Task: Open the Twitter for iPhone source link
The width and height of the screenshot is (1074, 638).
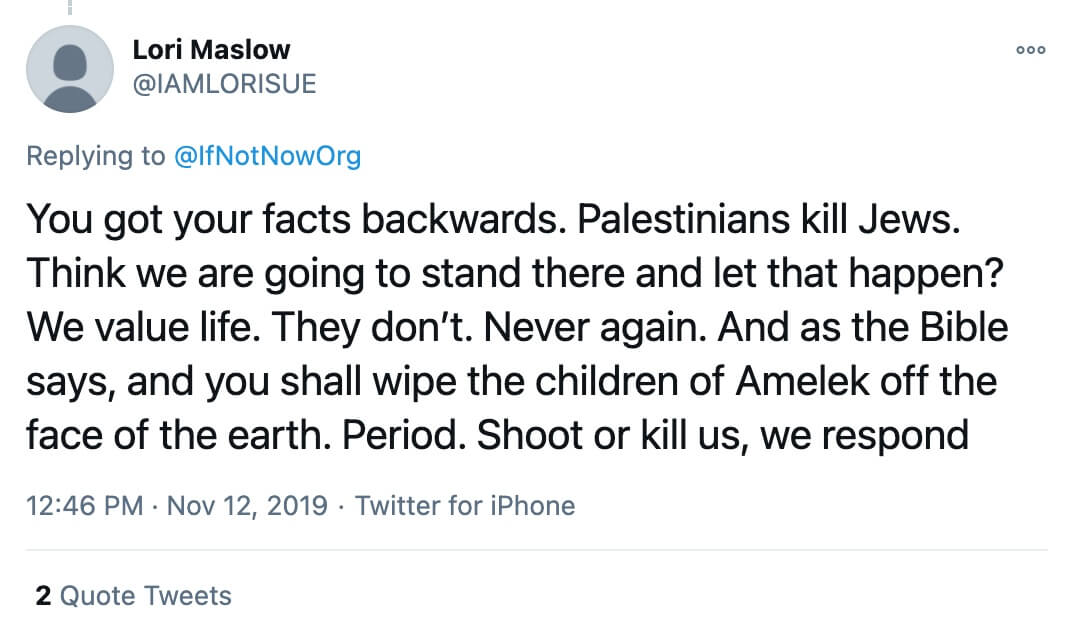Action: [x=465, y=506]
